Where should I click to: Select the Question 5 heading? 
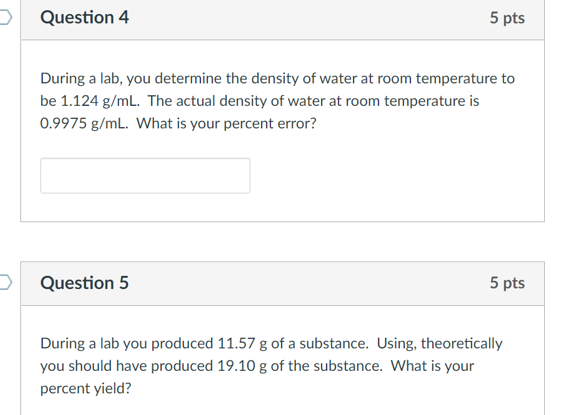point(84,283)
